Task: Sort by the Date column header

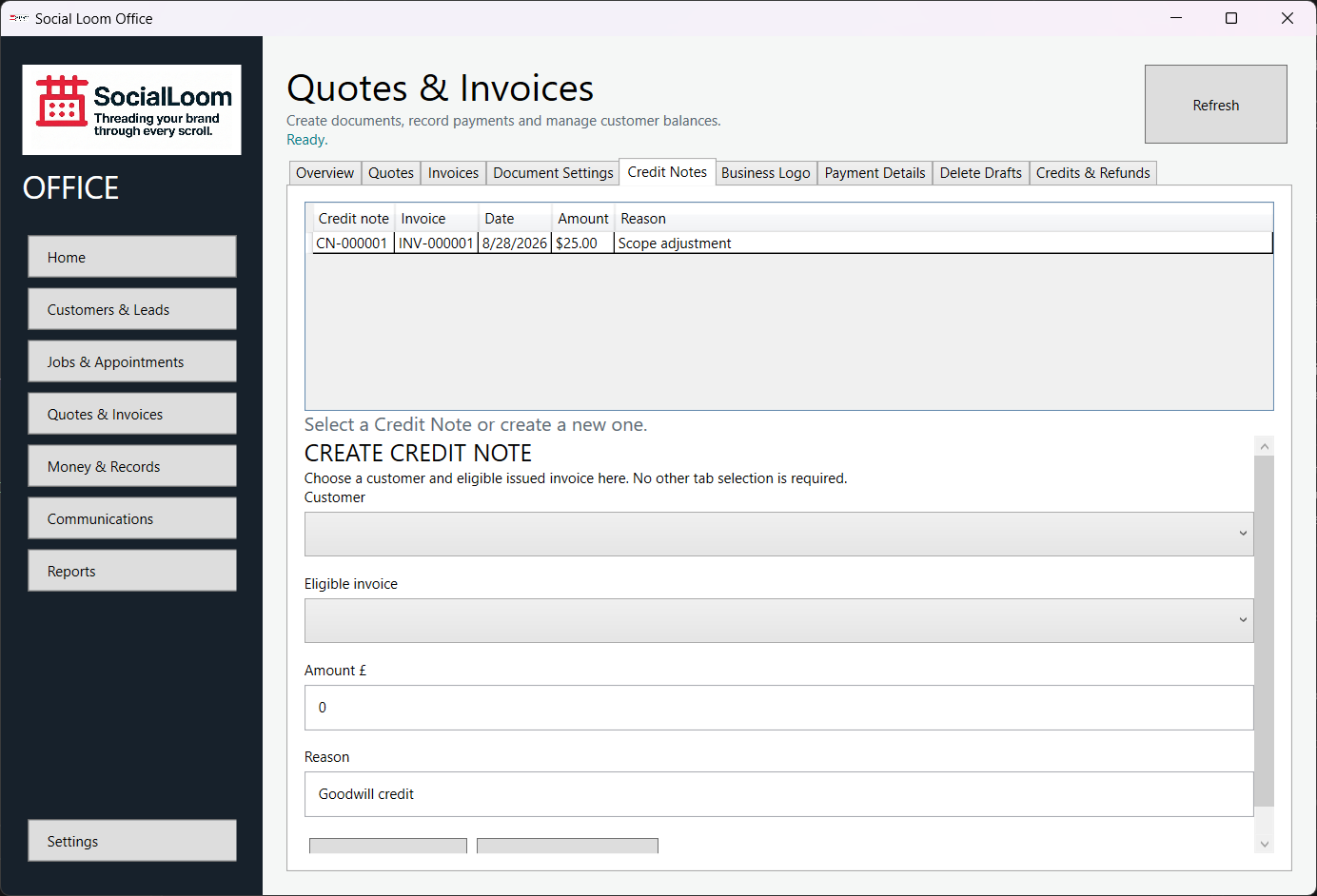Action: [x=515, y=219]
